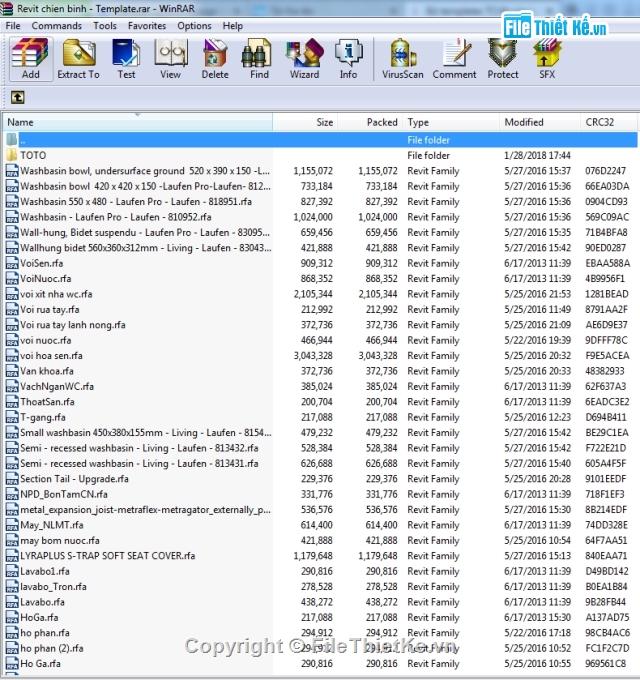The width and height of the screenshot is (640, 680).
Task: Open the Tools menu
Action: tap(104, 26)
